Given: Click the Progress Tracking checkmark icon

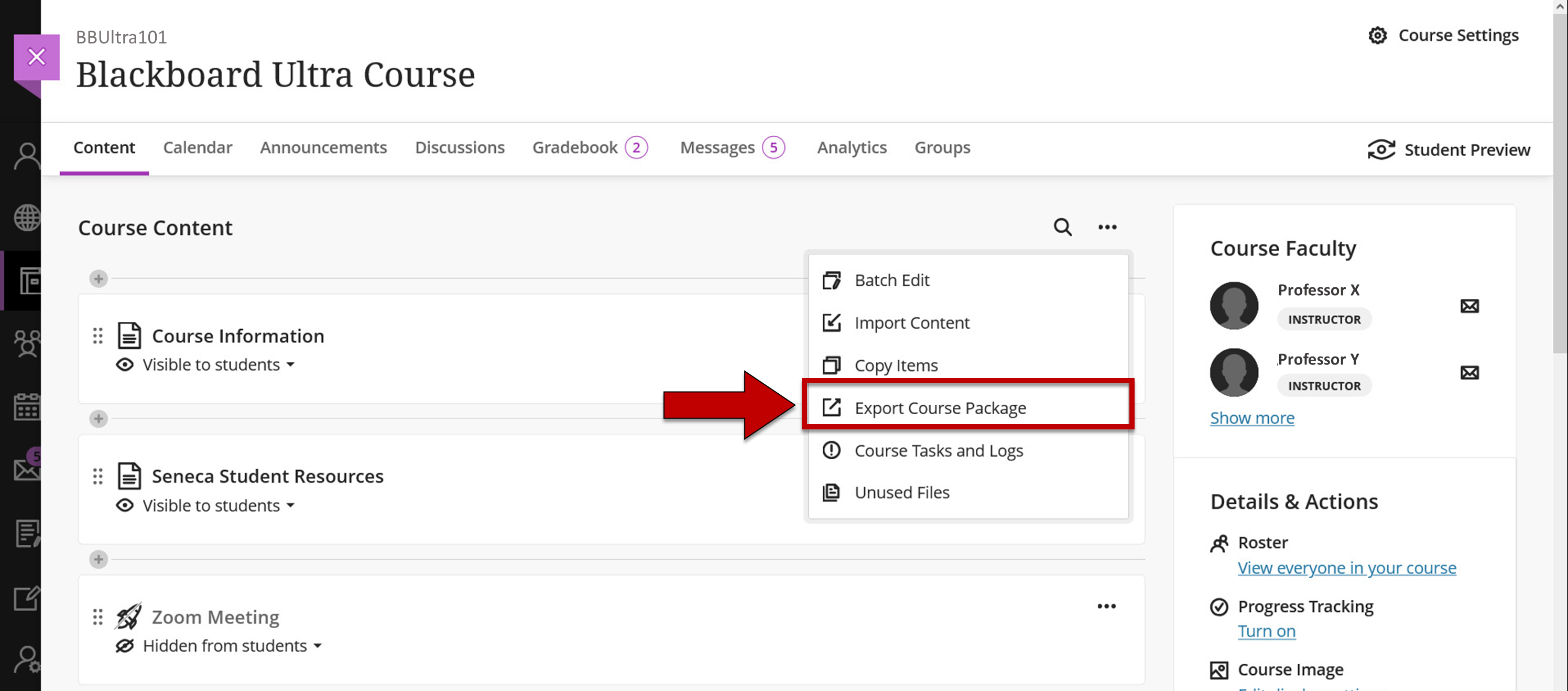Looking at the screenshot, I should pos(1219,607).
